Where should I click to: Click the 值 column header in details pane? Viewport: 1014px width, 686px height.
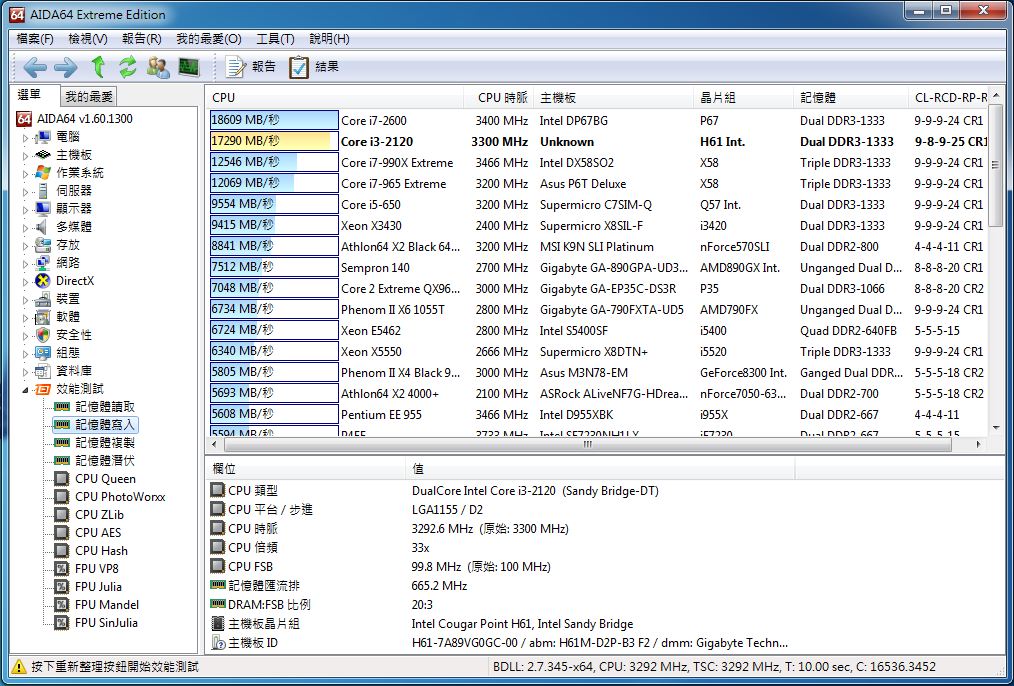pos(601,469)
